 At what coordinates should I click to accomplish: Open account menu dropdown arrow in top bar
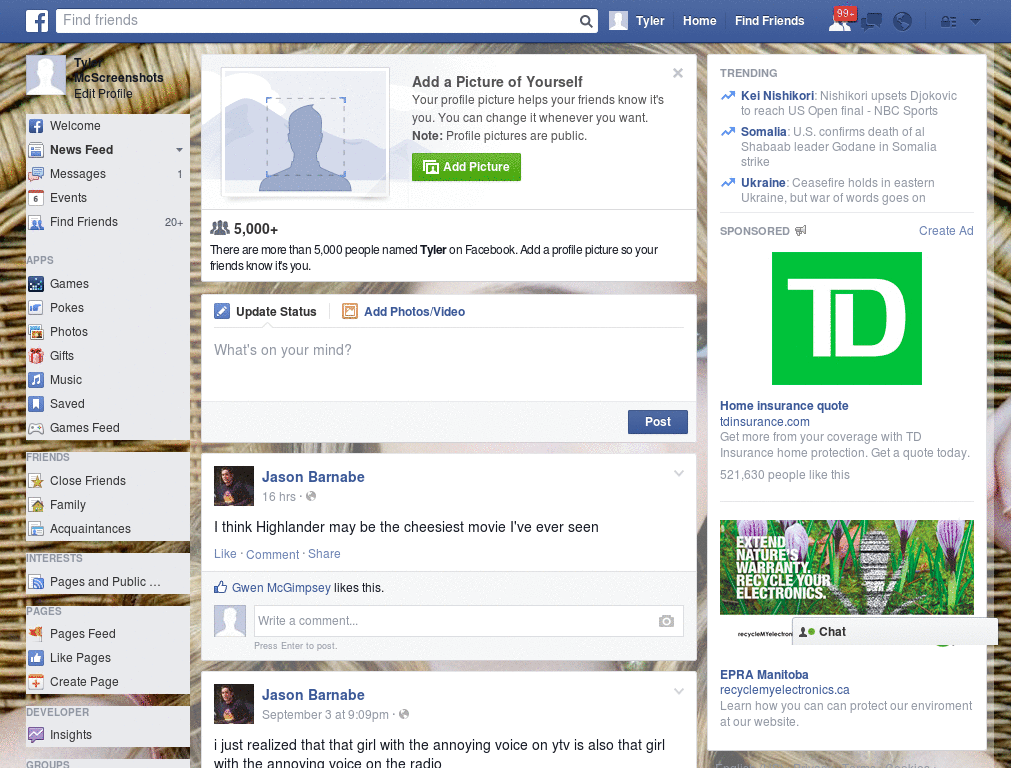point(975,22)
